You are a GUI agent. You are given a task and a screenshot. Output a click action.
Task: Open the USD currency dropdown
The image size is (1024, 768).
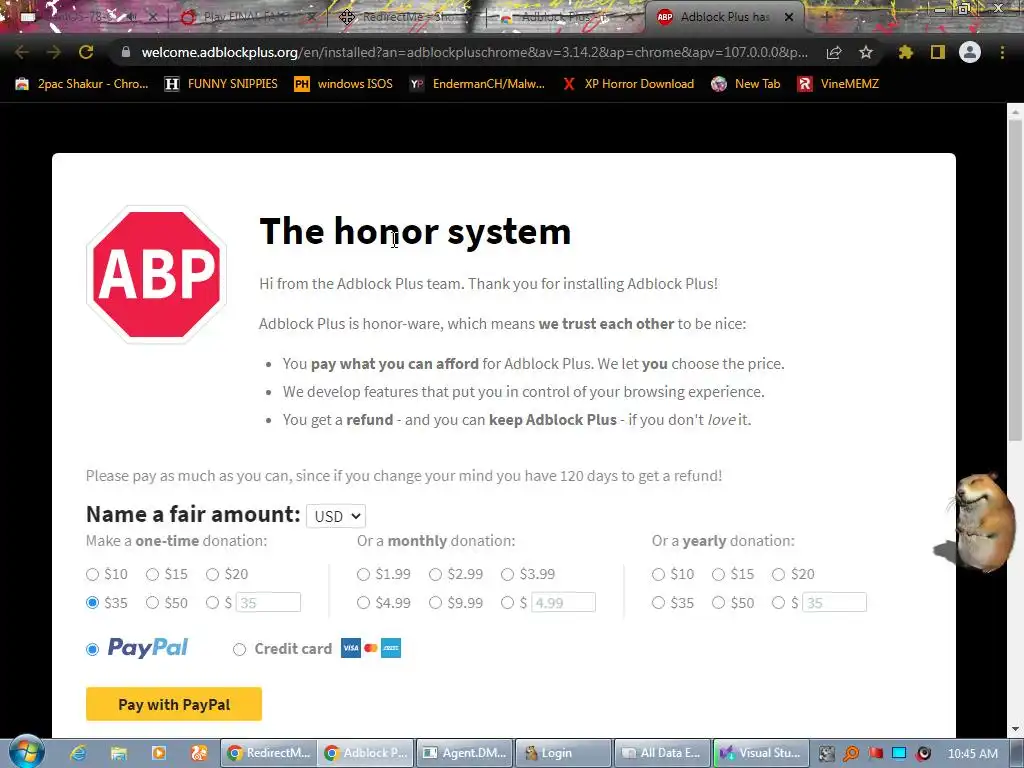click(336, 516)
